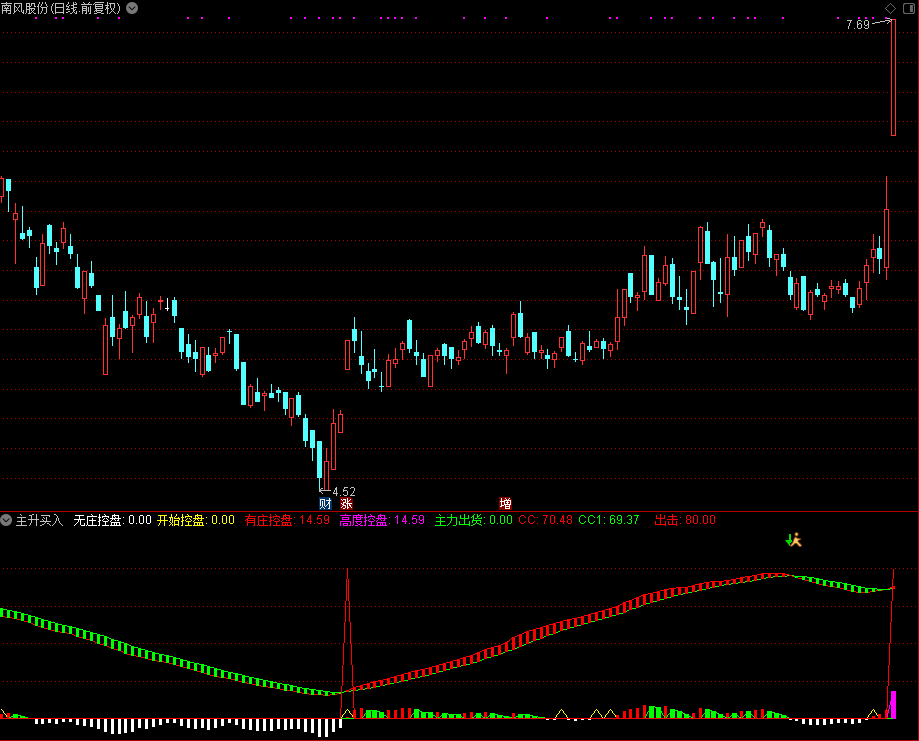
Task: Click the magenta 高度控盘 14.59 label
Action: 381,520
